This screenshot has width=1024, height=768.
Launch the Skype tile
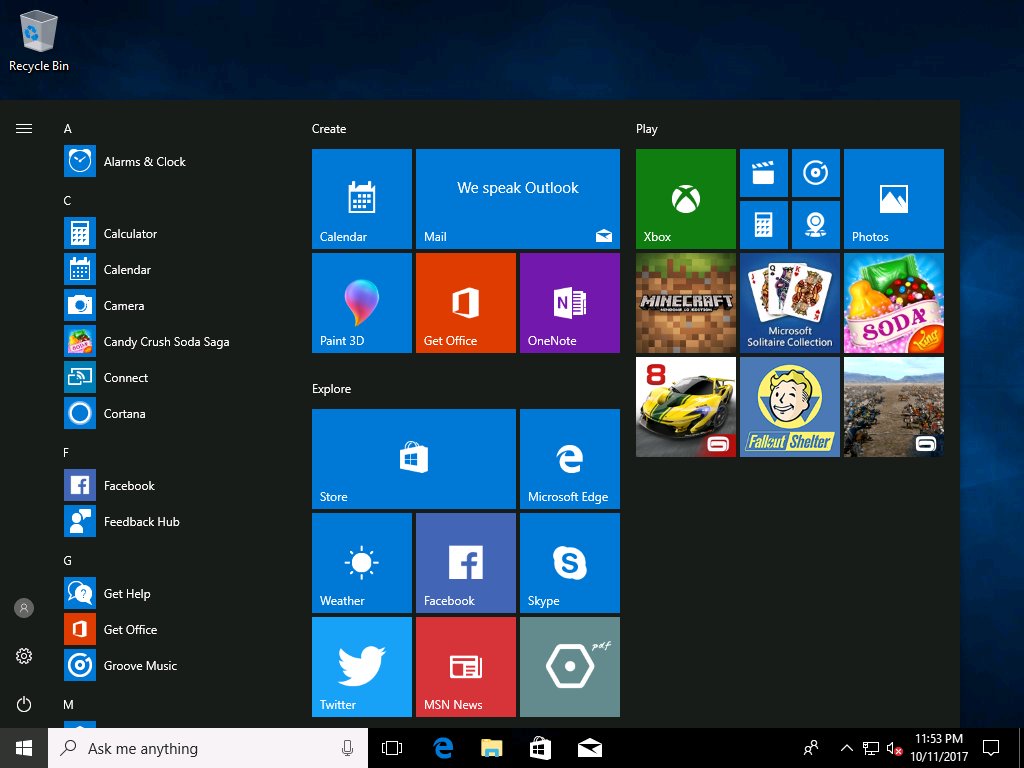point(569,562)
